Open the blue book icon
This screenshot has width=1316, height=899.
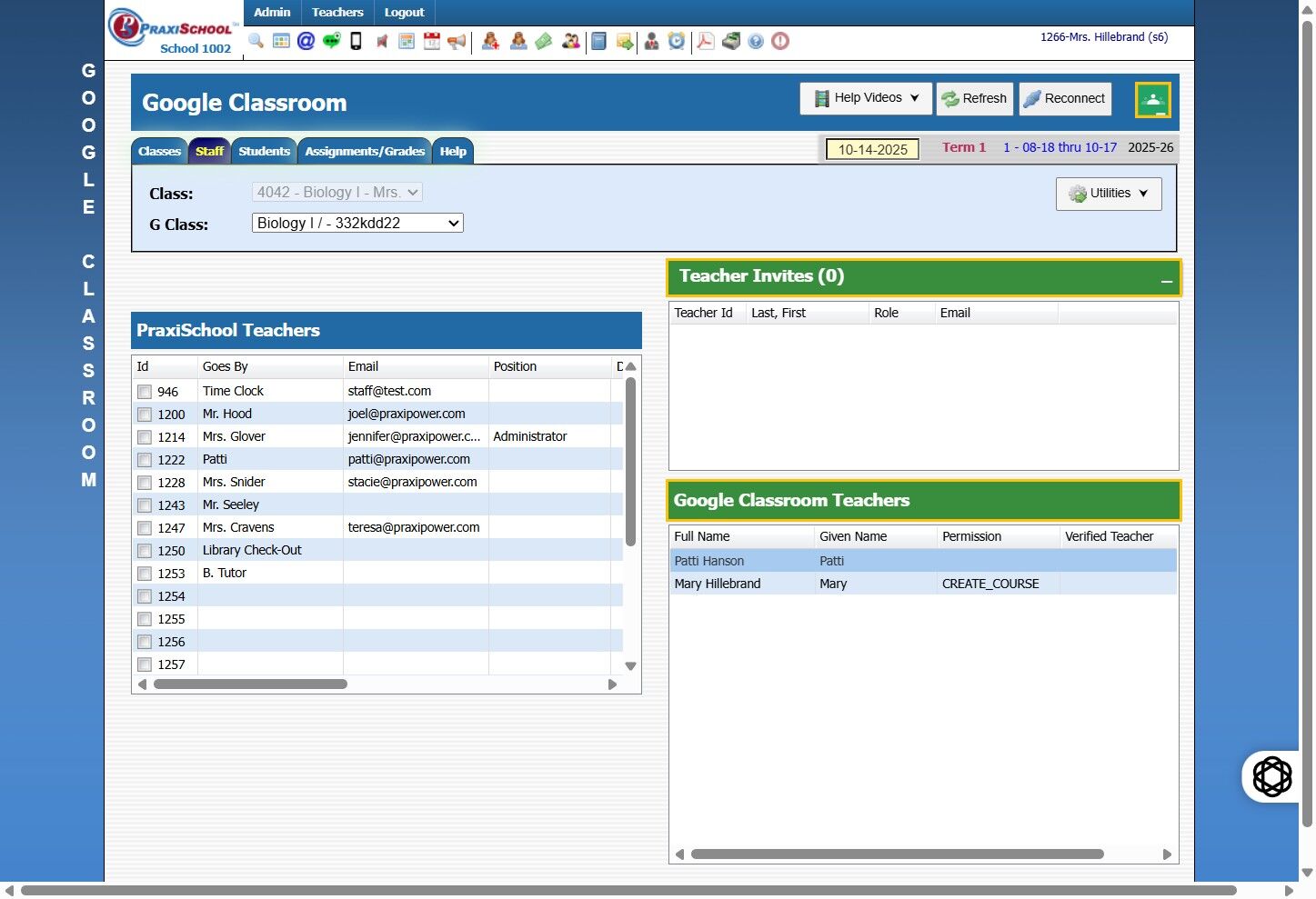pos(598,41)
